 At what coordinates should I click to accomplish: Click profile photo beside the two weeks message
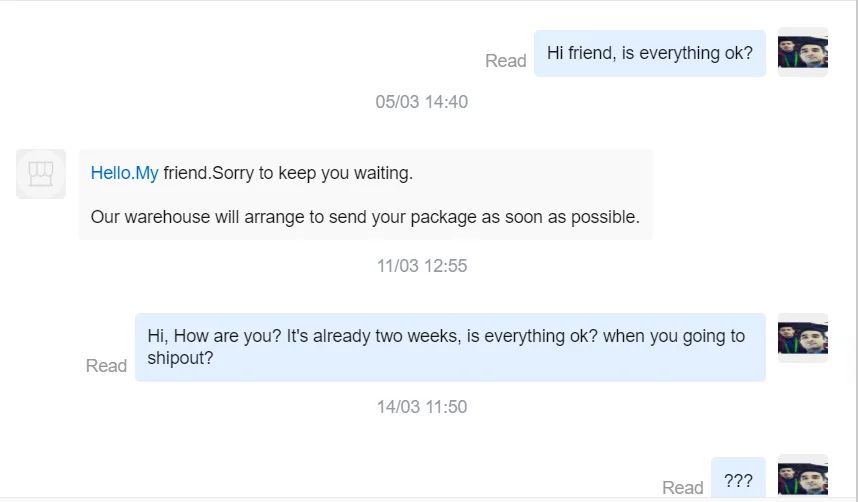tap(802, 338)
